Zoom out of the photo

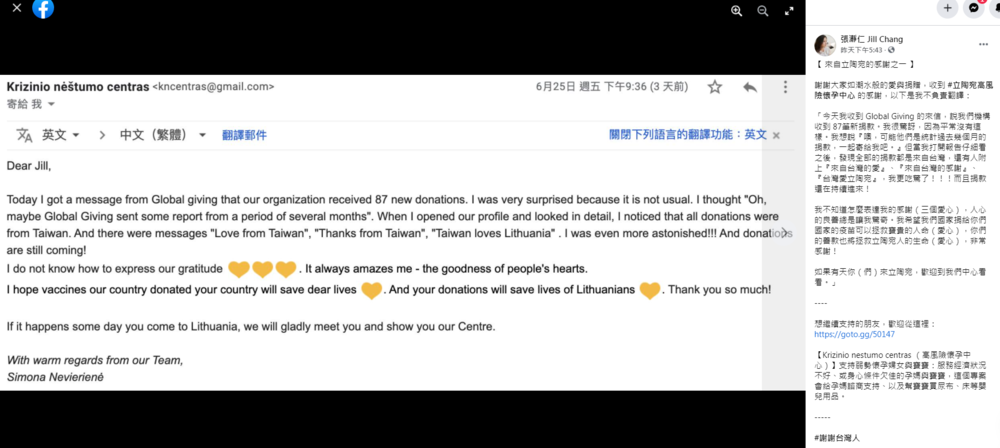click(x=762, y=11)
